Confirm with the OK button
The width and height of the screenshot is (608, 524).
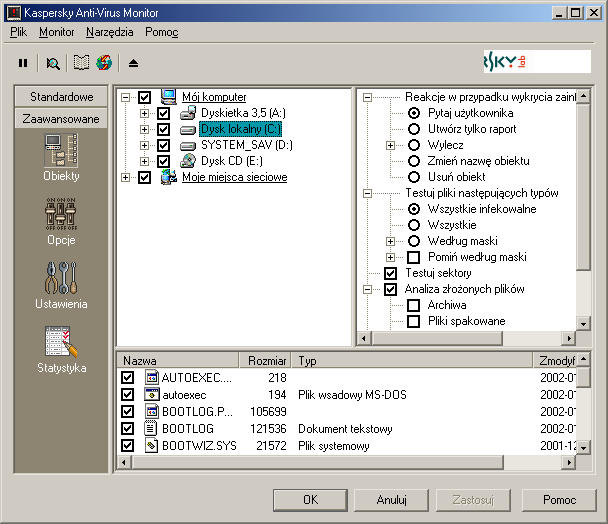pyautogui.click(x=310, y=500)
